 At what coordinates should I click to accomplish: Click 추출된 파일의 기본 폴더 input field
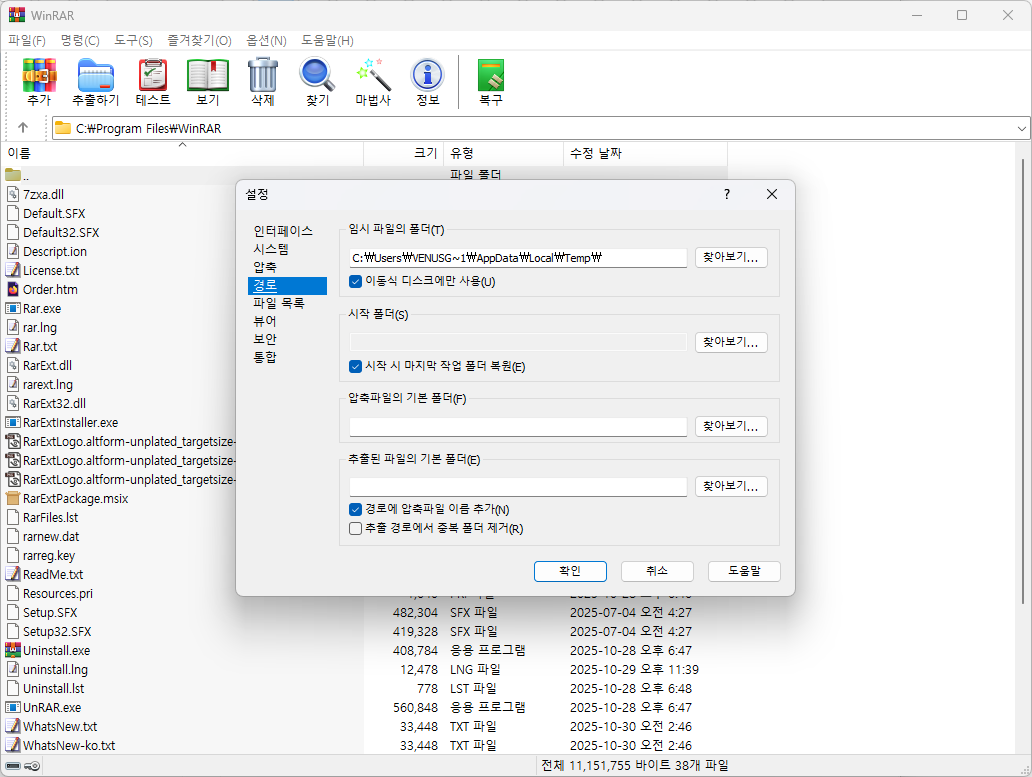pyautogui.click(x=518, y=487)
